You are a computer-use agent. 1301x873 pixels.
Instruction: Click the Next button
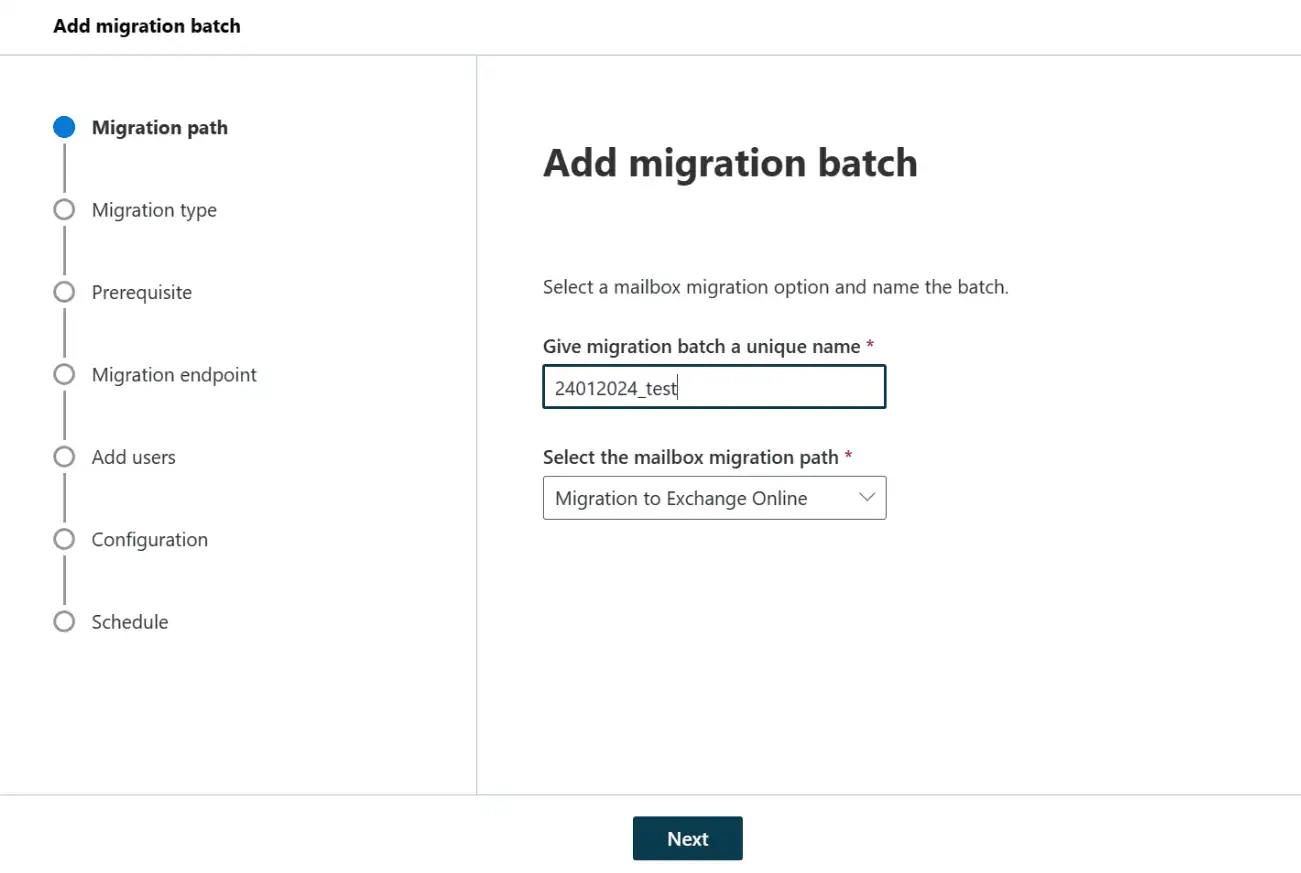pyautogui.click(x=687, y=838)
